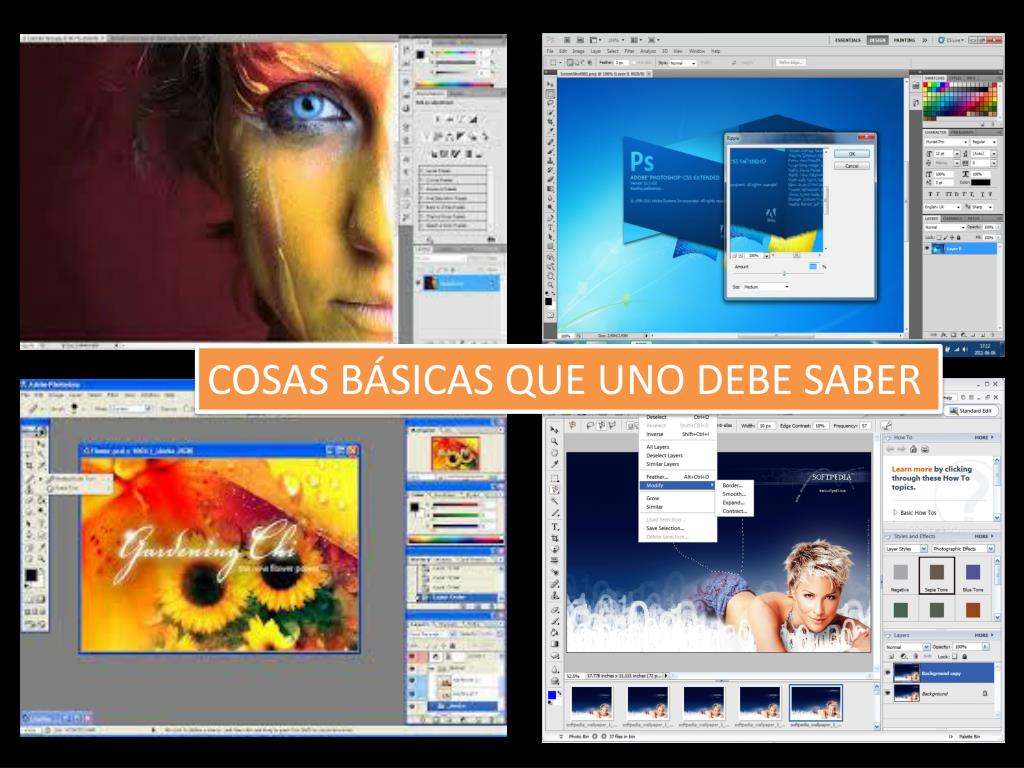Screen dimensions: 1024x768
Task: Select the Pen tool in the CS5 toolbox
Action: click(551, 218)
